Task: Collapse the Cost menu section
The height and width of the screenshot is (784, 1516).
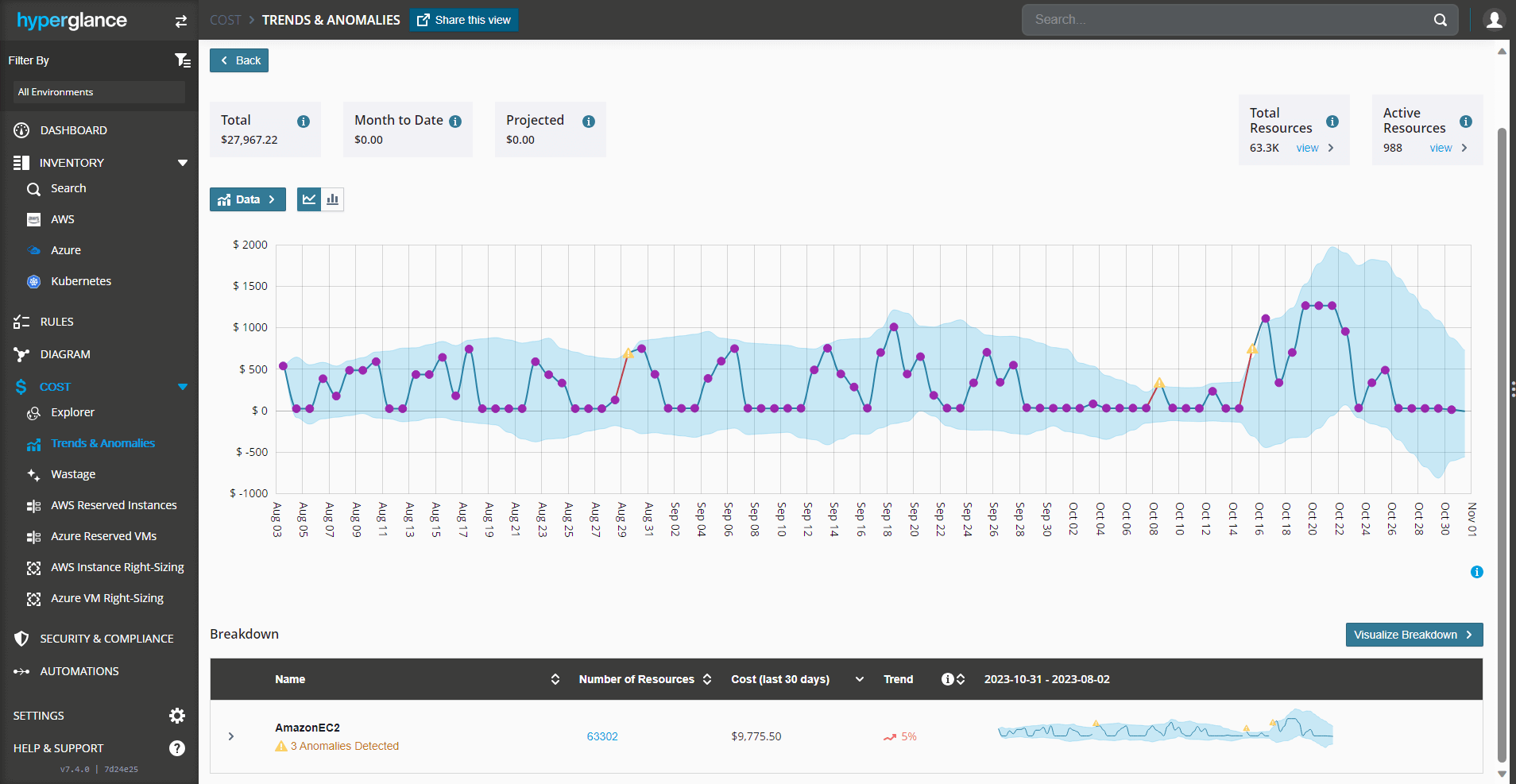Action: pos(183,387)
